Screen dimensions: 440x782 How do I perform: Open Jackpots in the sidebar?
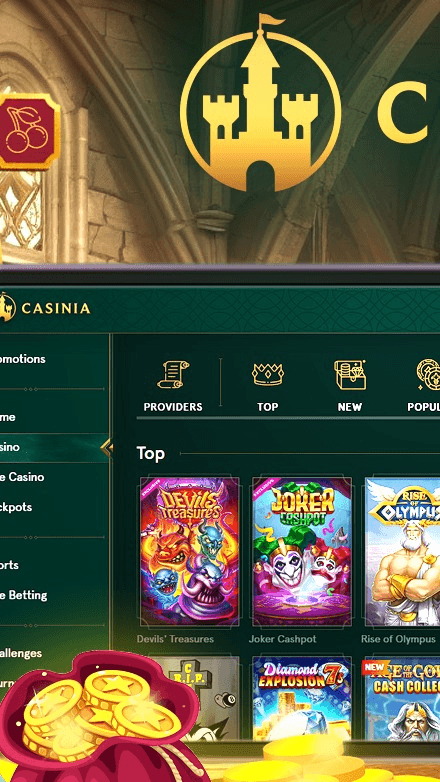(16, 507)
